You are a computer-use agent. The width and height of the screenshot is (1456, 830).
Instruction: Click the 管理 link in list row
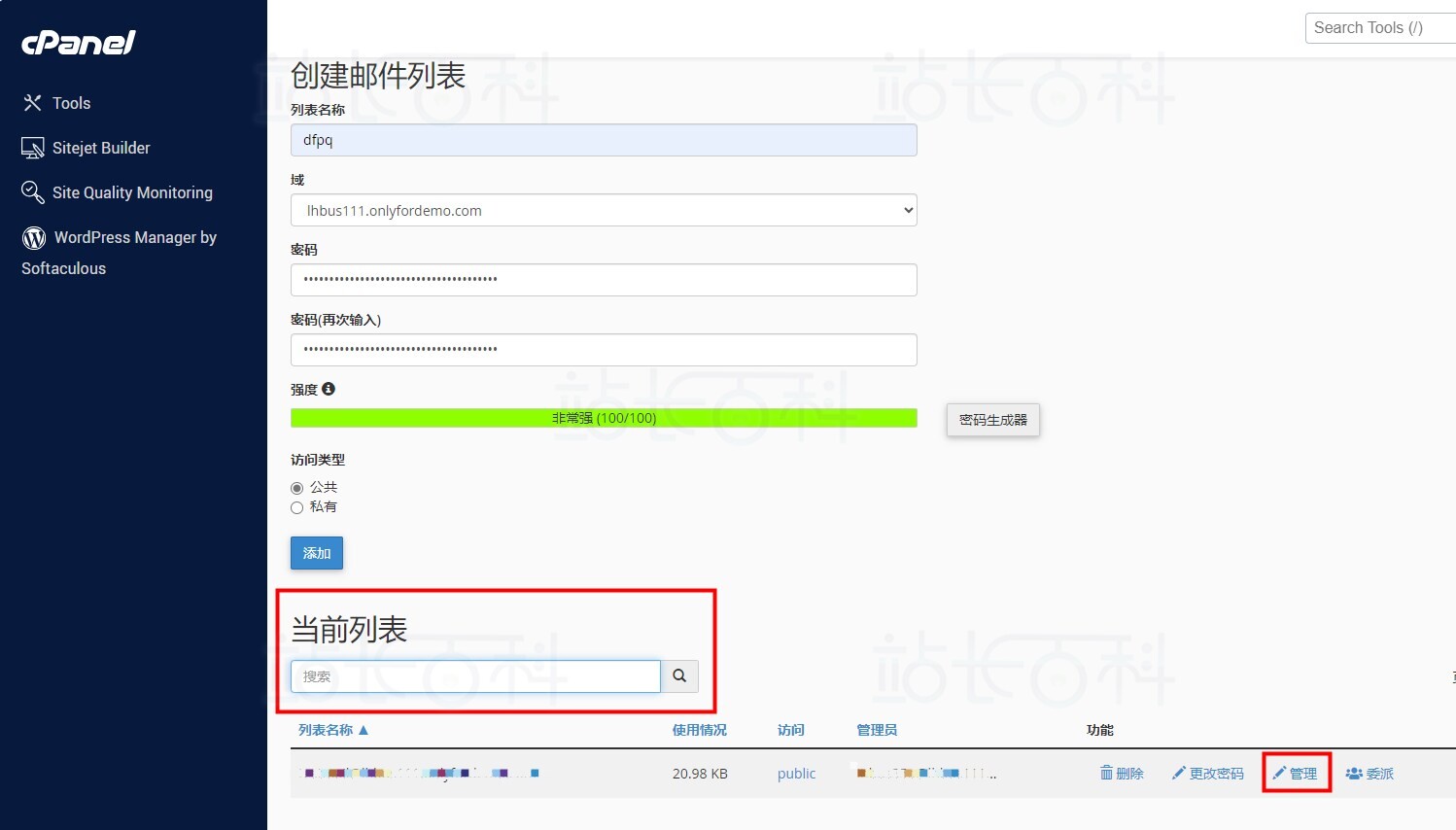[x=1297, y=774]
